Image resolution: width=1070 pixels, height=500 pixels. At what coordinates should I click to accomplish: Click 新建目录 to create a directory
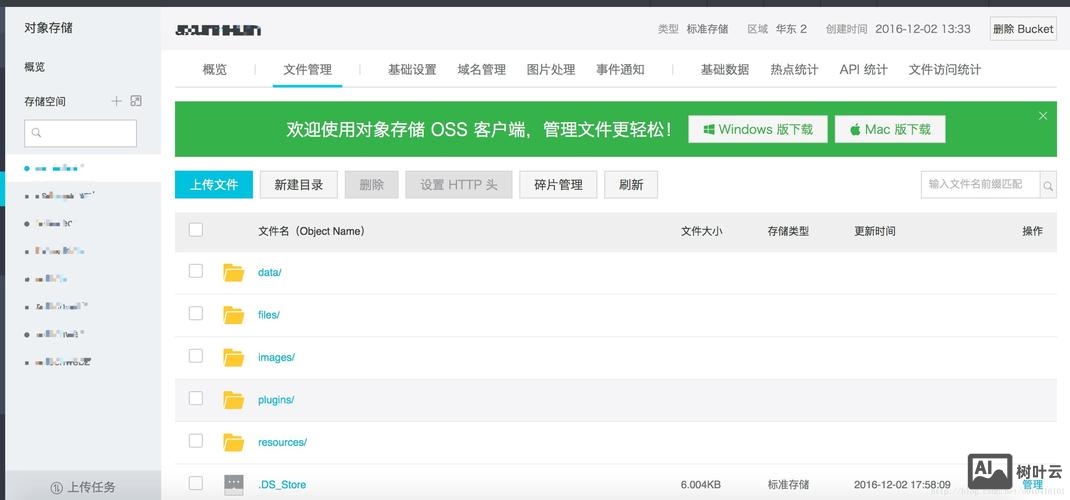pyautogui.click(x=299, y=184)
